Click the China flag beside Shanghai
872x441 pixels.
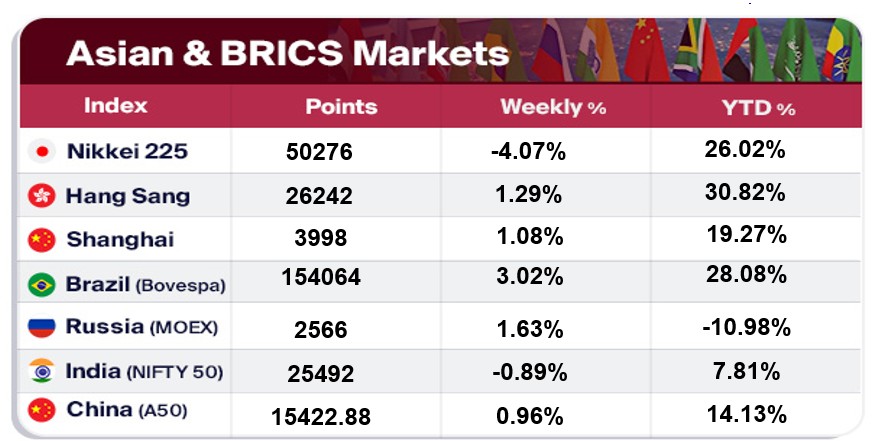(43, 240)
